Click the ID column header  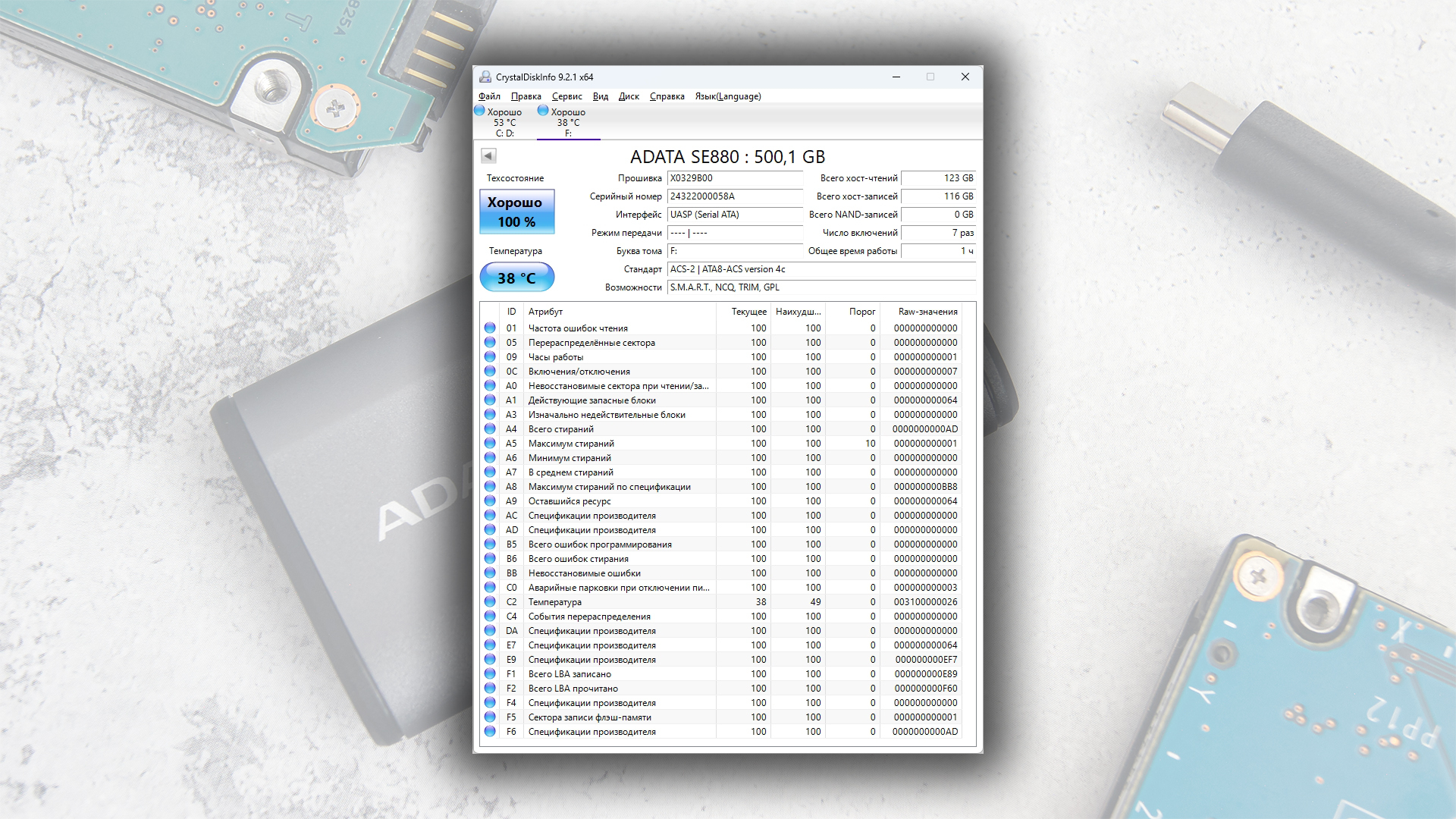[511, 312]
